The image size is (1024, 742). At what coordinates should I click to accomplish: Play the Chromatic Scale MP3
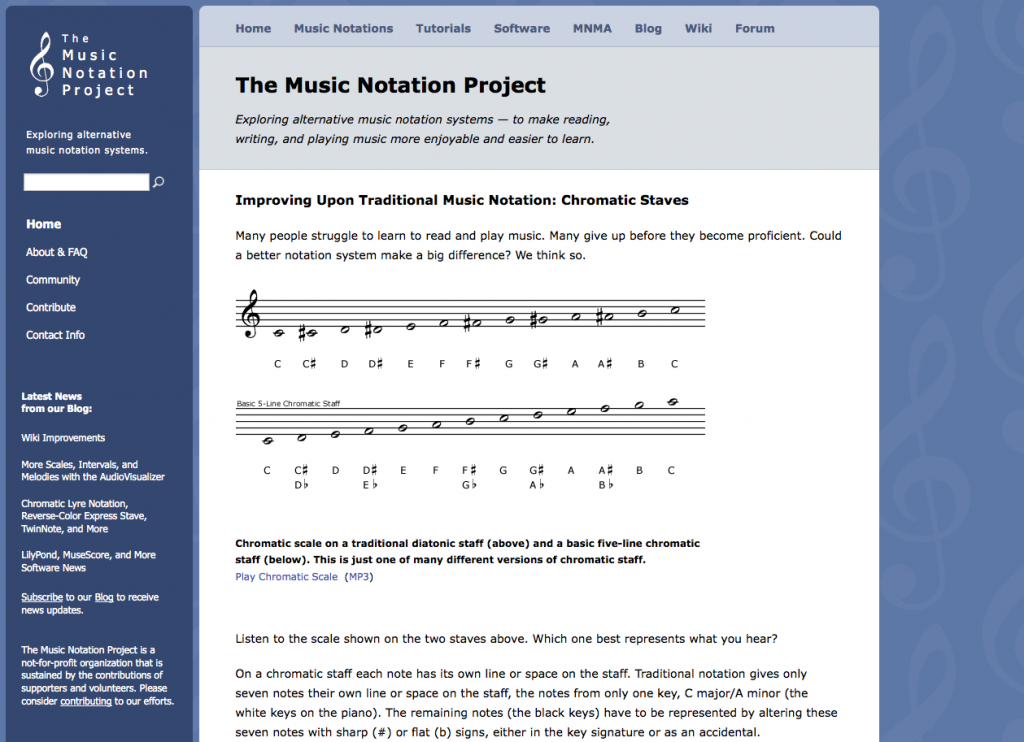click(286, 576)
